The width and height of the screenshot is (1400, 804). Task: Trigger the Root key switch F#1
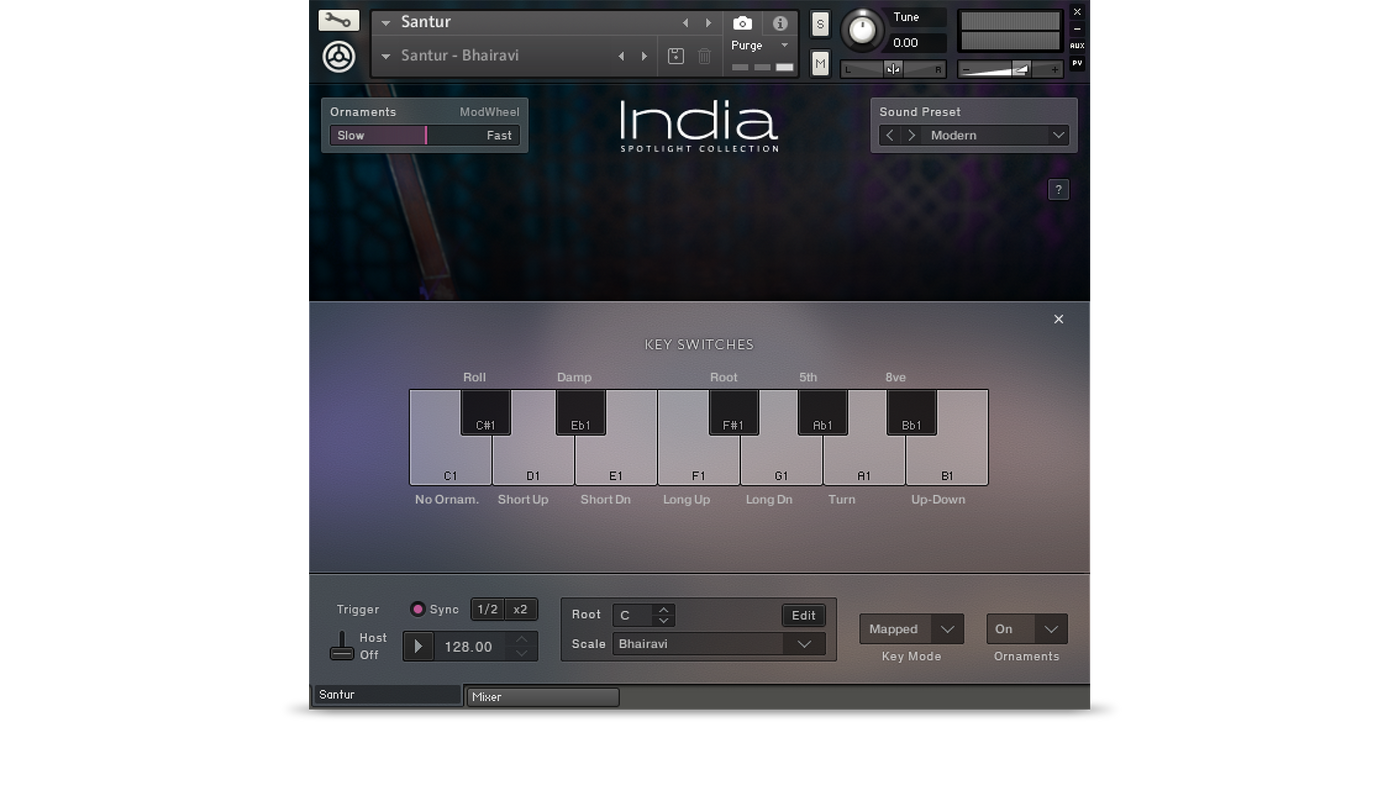[733, 412]
